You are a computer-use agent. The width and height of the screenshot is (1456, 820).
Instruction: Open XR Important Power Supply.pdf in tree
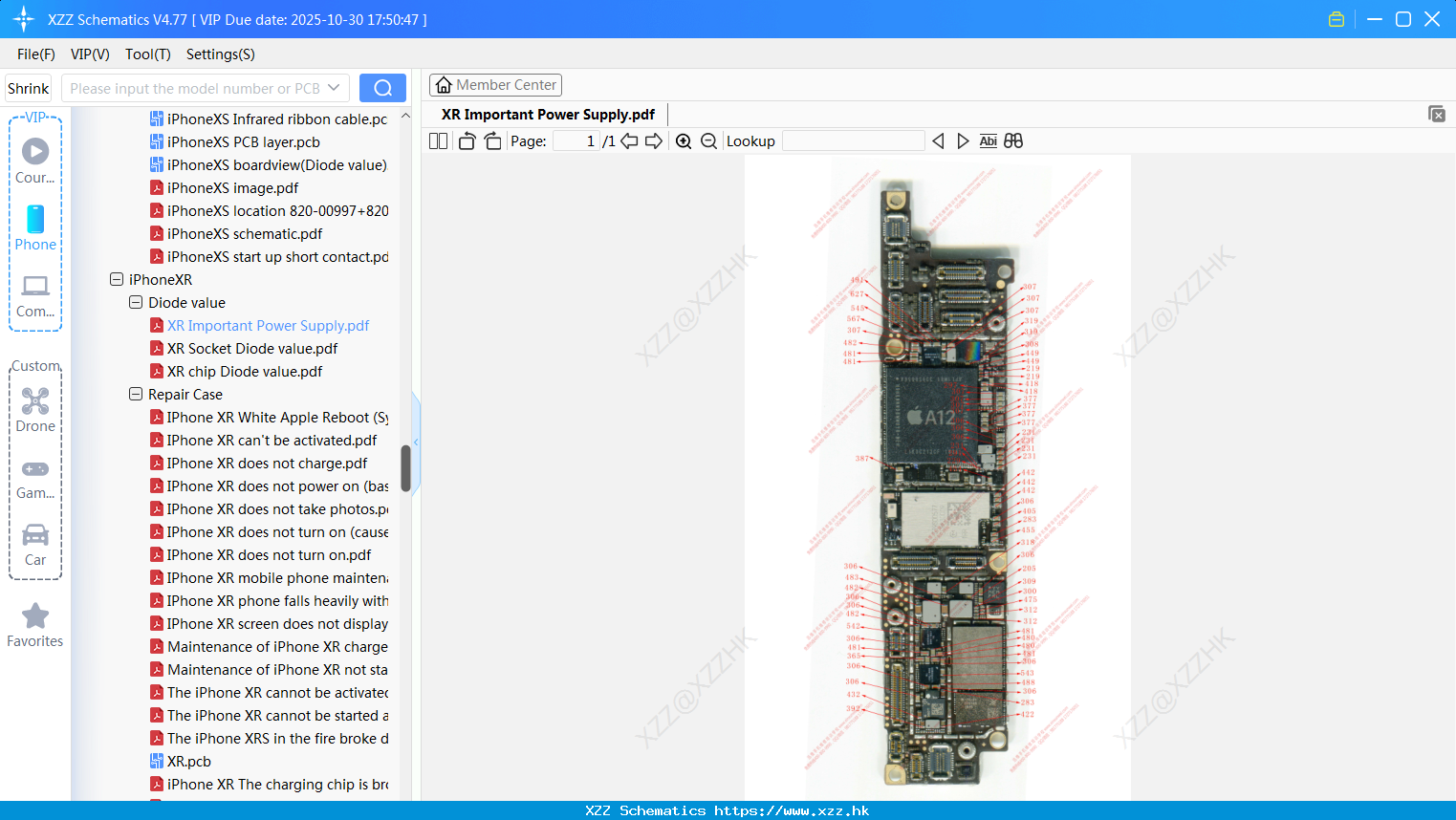(268, 326)
